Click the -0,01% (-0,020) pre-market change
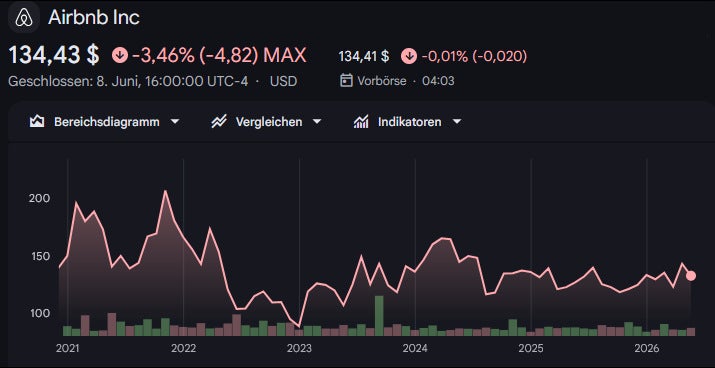The image size is (715, 368). (474, 57)
